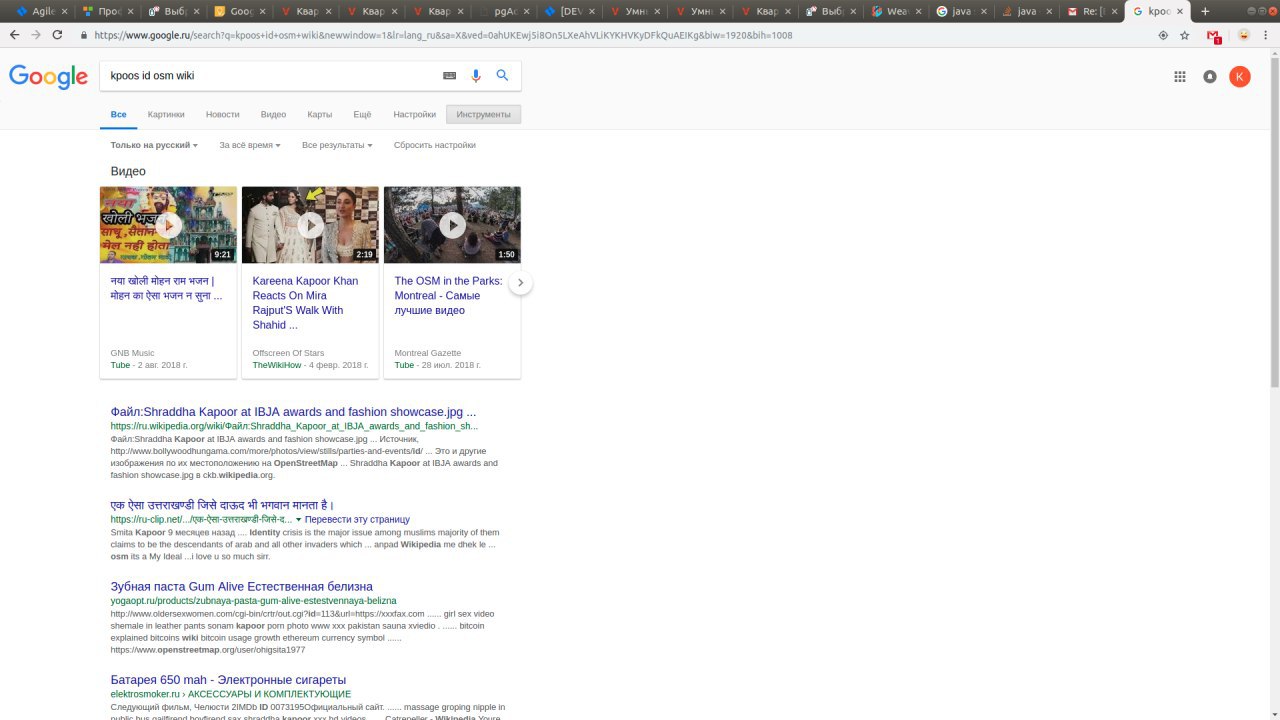Select the Все results tab
Viewport: 1280px width, 720px height.
point(119,114)
